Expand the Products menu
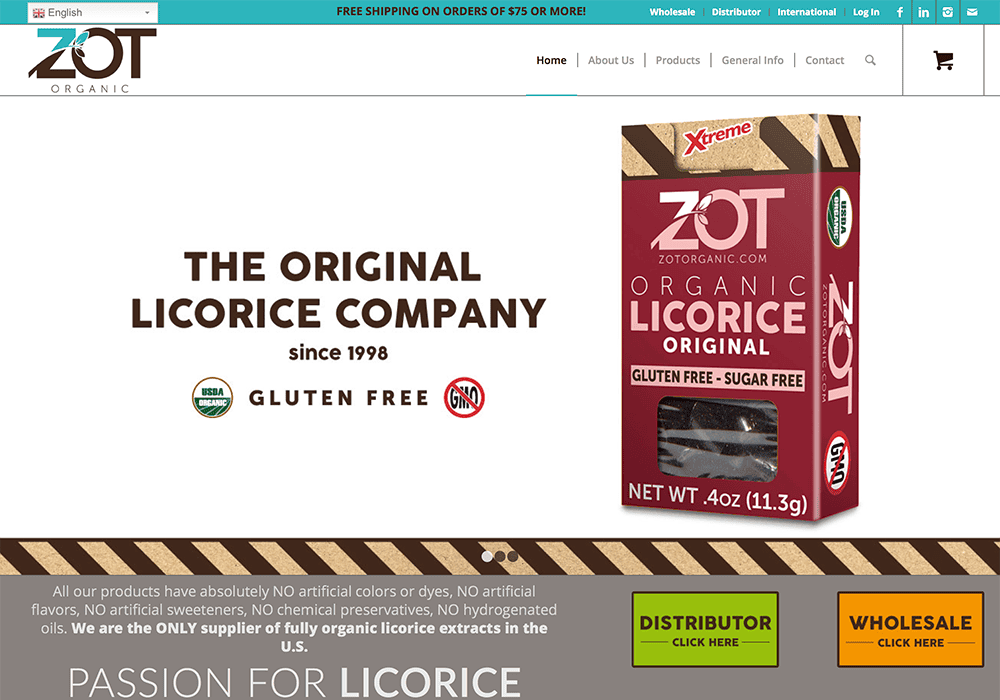1000x700 pixels. coord(677,60)
